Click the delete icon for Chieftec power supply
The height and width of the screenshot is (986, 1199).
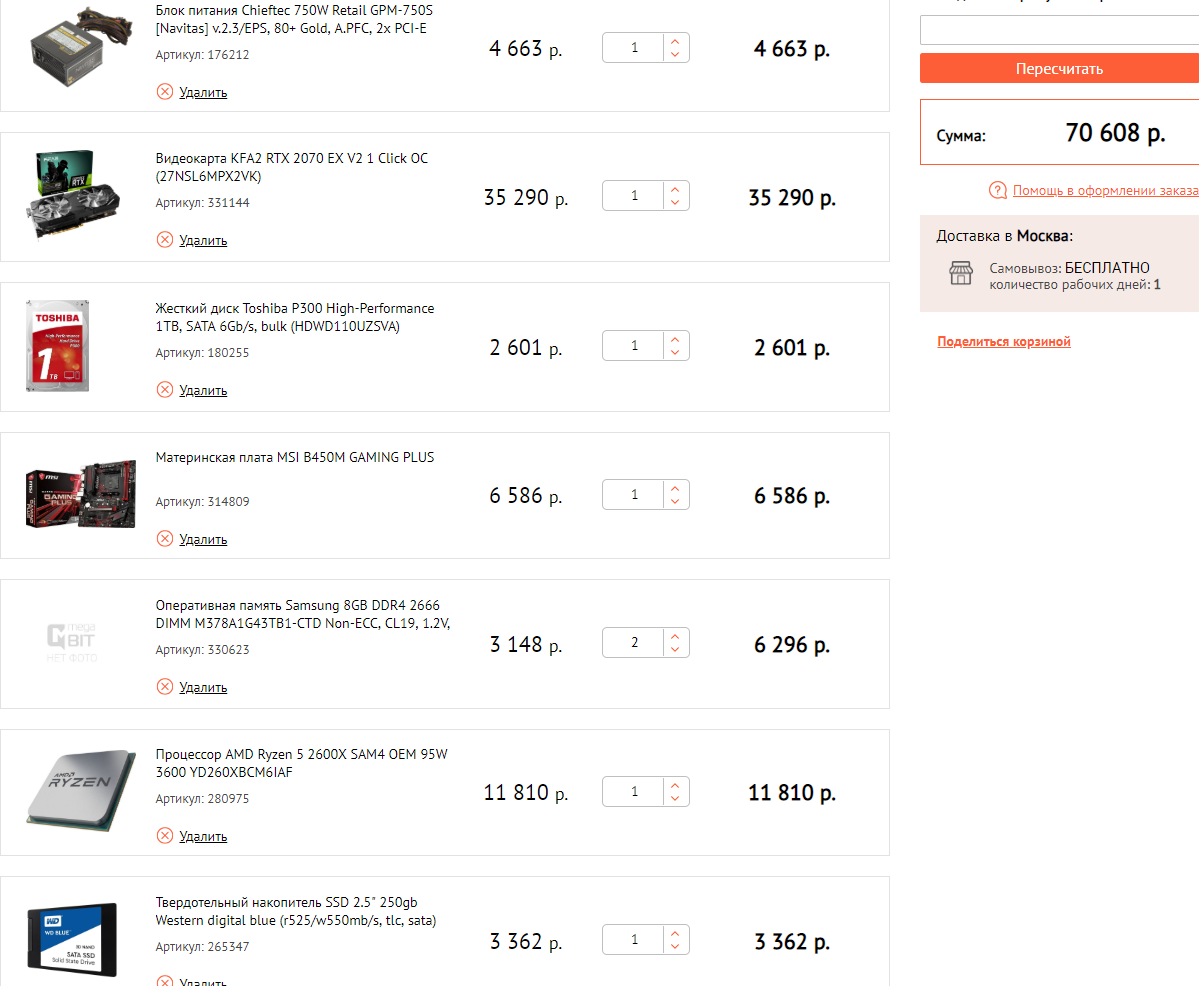pyautogui.click(x=165, y=92)
